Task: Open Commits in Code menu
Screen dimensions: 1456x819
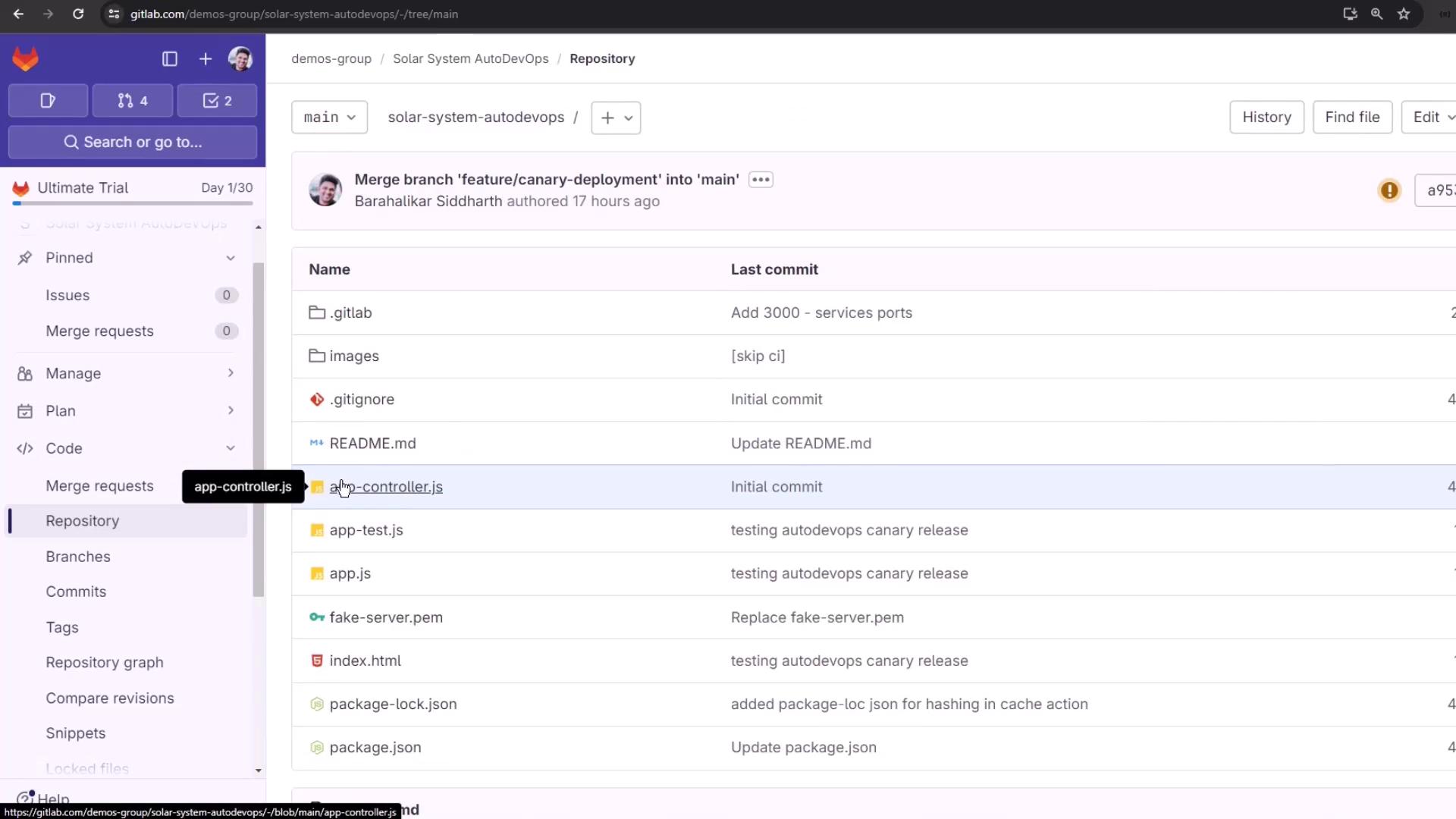Action: pyautogui.click(x=76, y=591)
